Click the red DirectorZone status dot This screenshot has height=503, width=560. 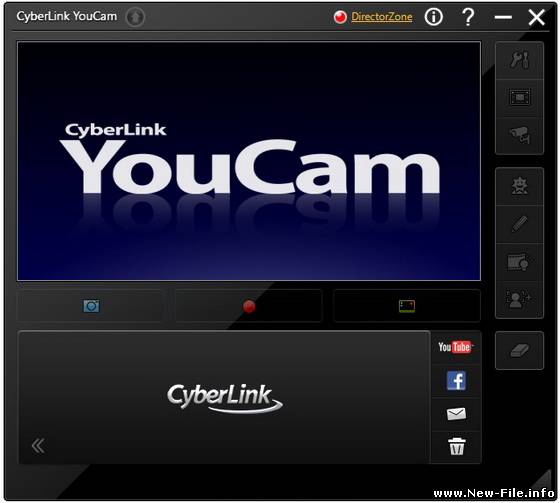[340, 17]
